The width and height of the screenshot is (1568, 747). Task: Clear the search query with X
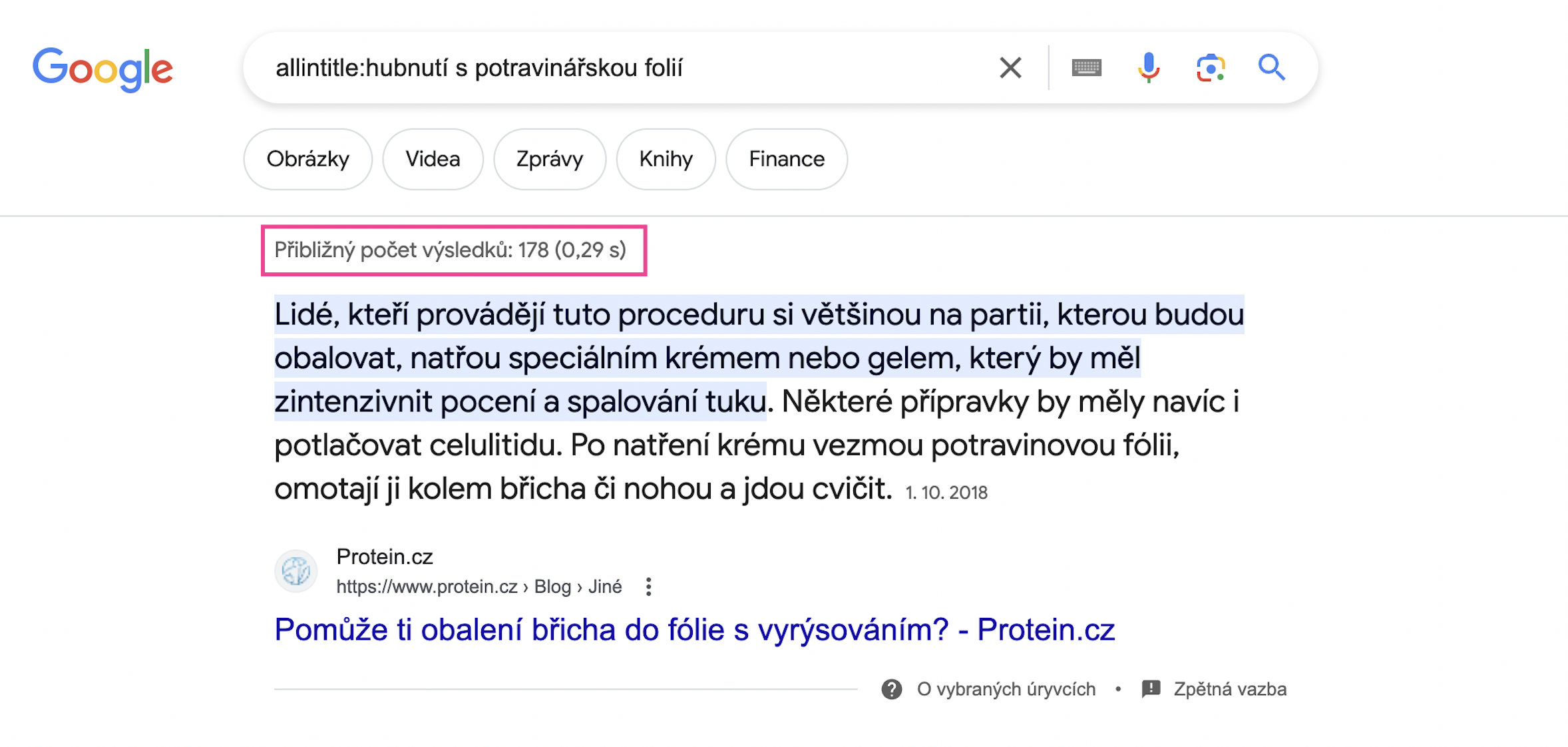(x=1010, y=67)
